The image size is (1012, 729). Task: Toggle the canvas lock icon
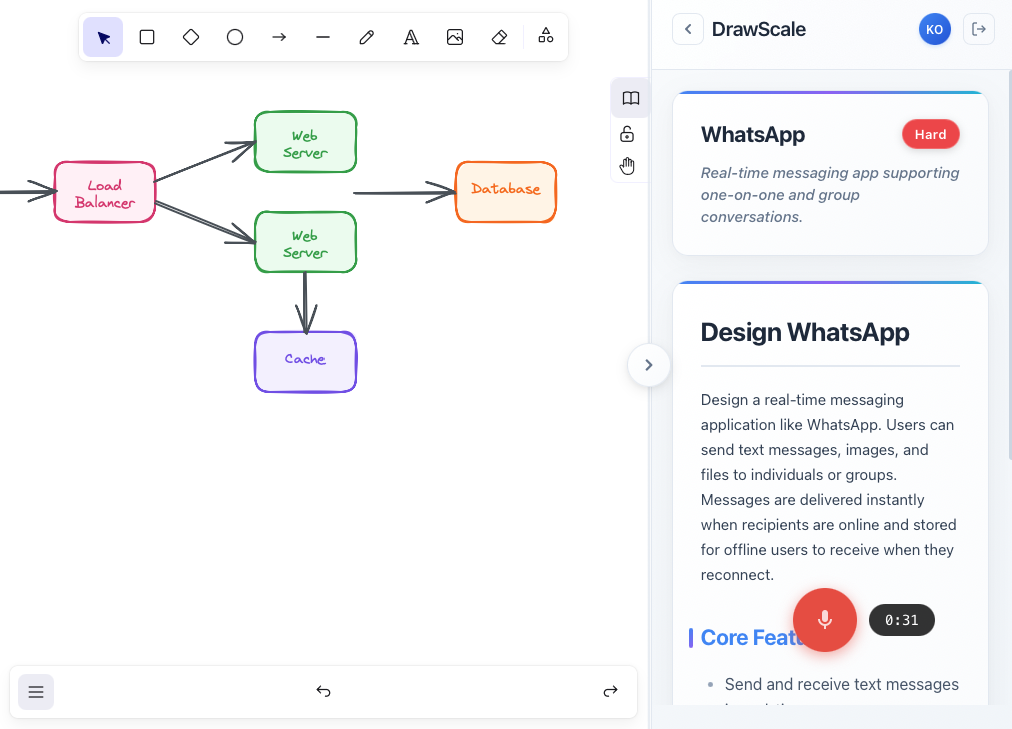tap(627, 134)
